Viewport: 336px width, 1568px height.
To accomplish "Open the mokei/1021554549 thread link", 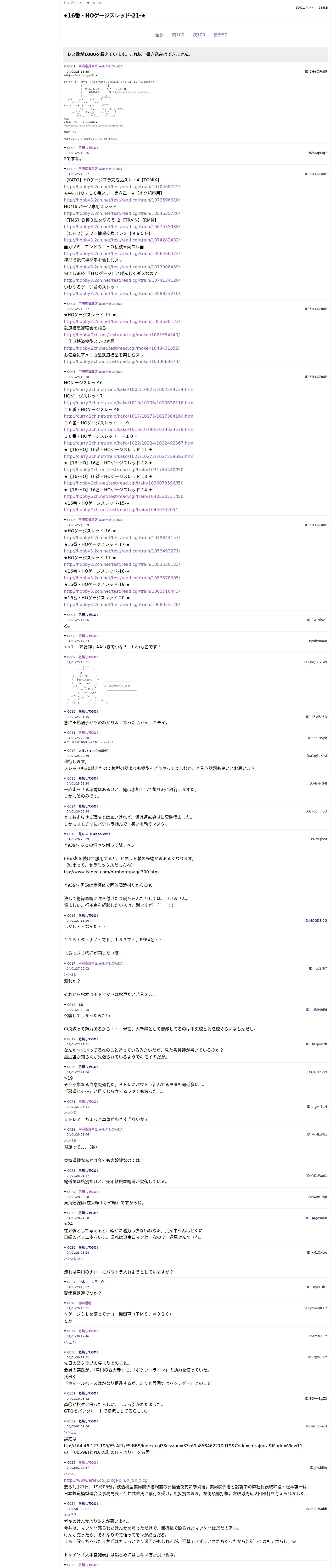I will click(x=122, y=335).
